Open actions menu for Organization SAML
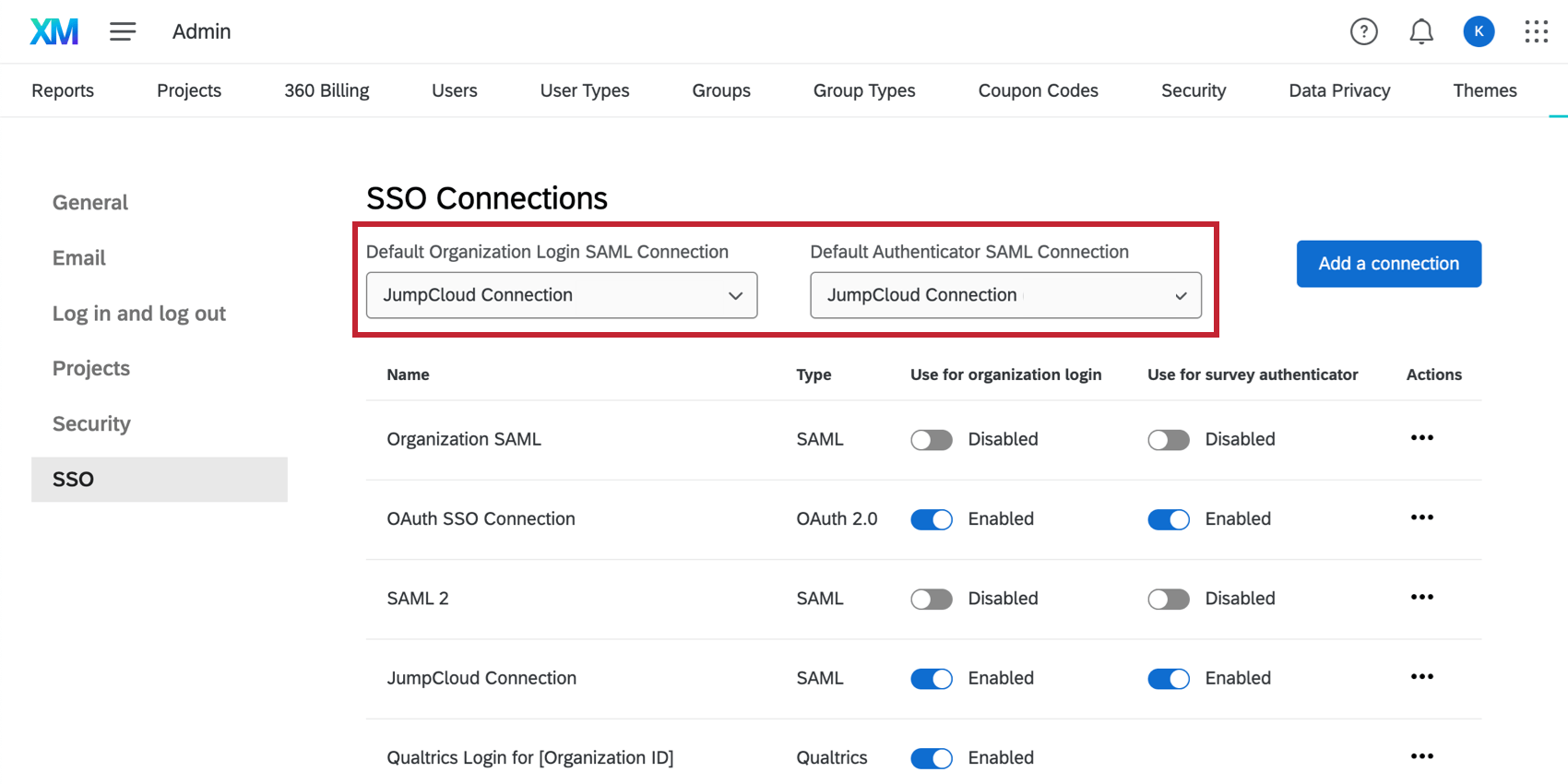 click(1421, 438)
